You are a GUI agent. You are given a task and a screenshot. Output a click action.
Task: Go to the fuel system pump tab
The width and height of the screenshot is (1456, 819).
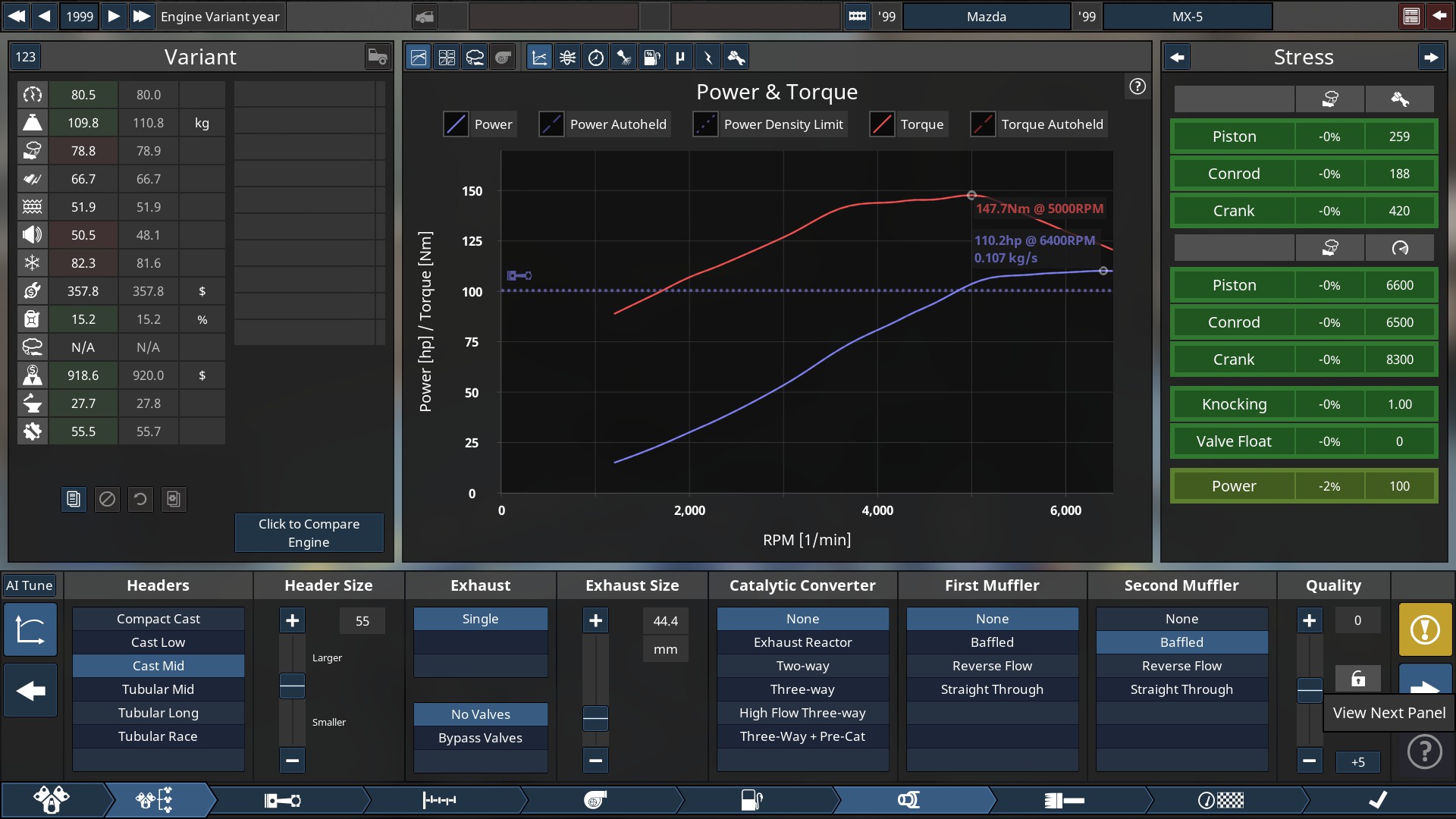752,800
